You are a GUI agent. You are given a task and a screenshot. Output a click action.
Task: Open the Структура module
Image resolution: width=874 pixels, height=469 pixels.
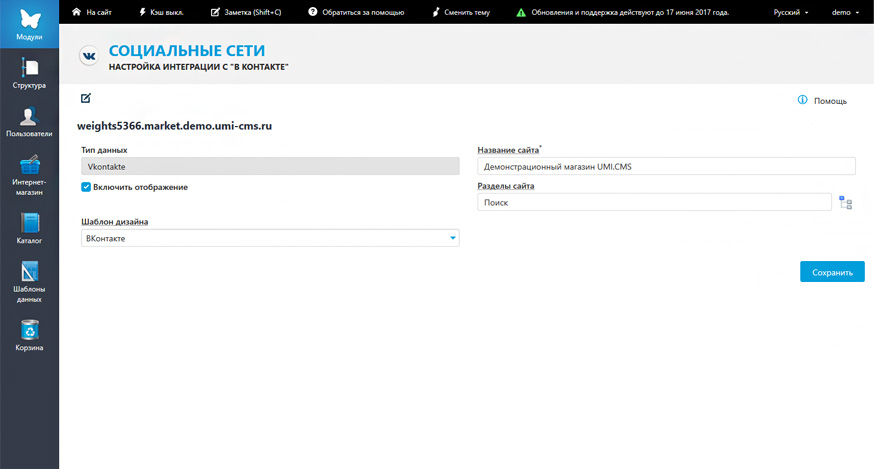29,73
